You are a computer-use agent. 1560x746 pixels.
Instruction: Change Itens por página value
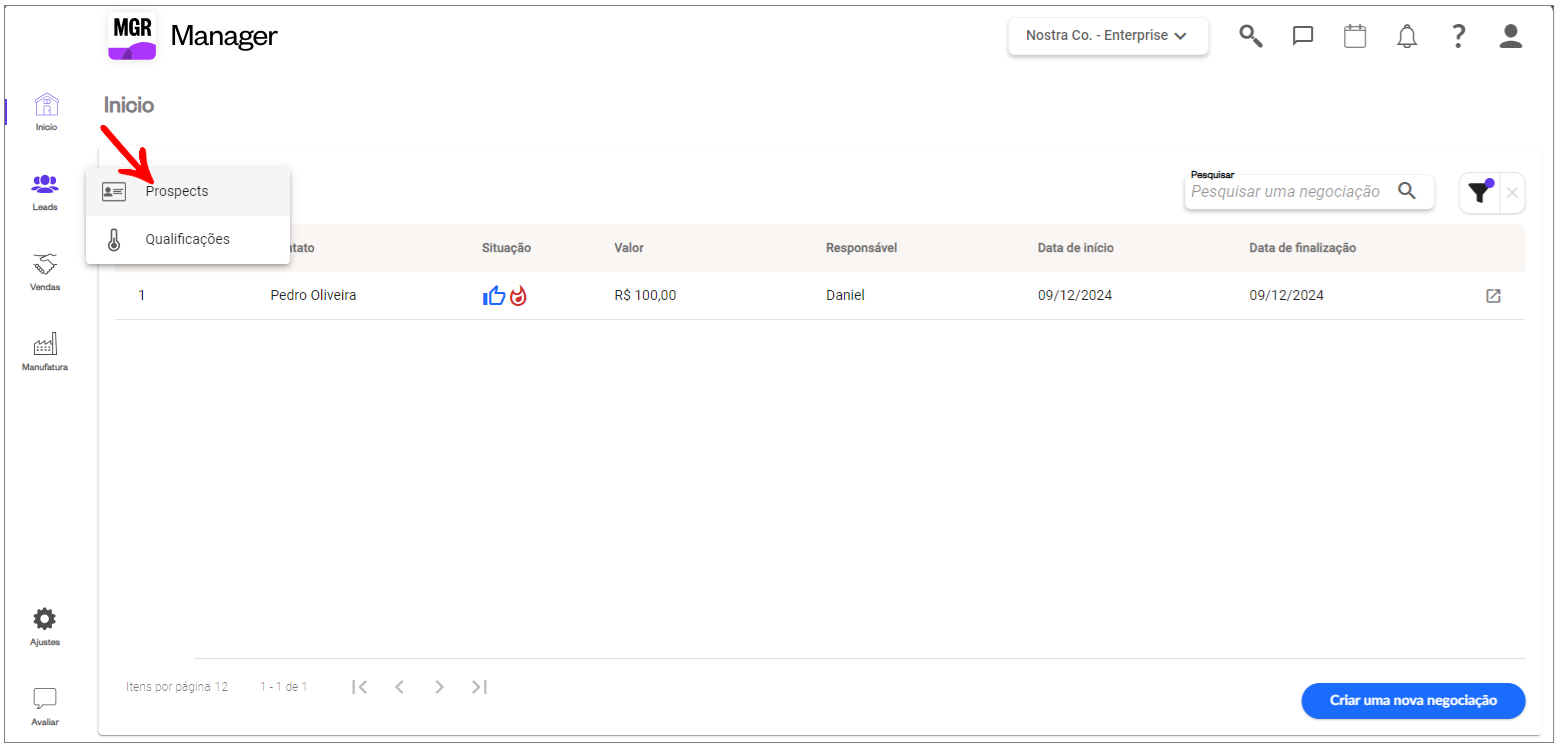[220, 687]
